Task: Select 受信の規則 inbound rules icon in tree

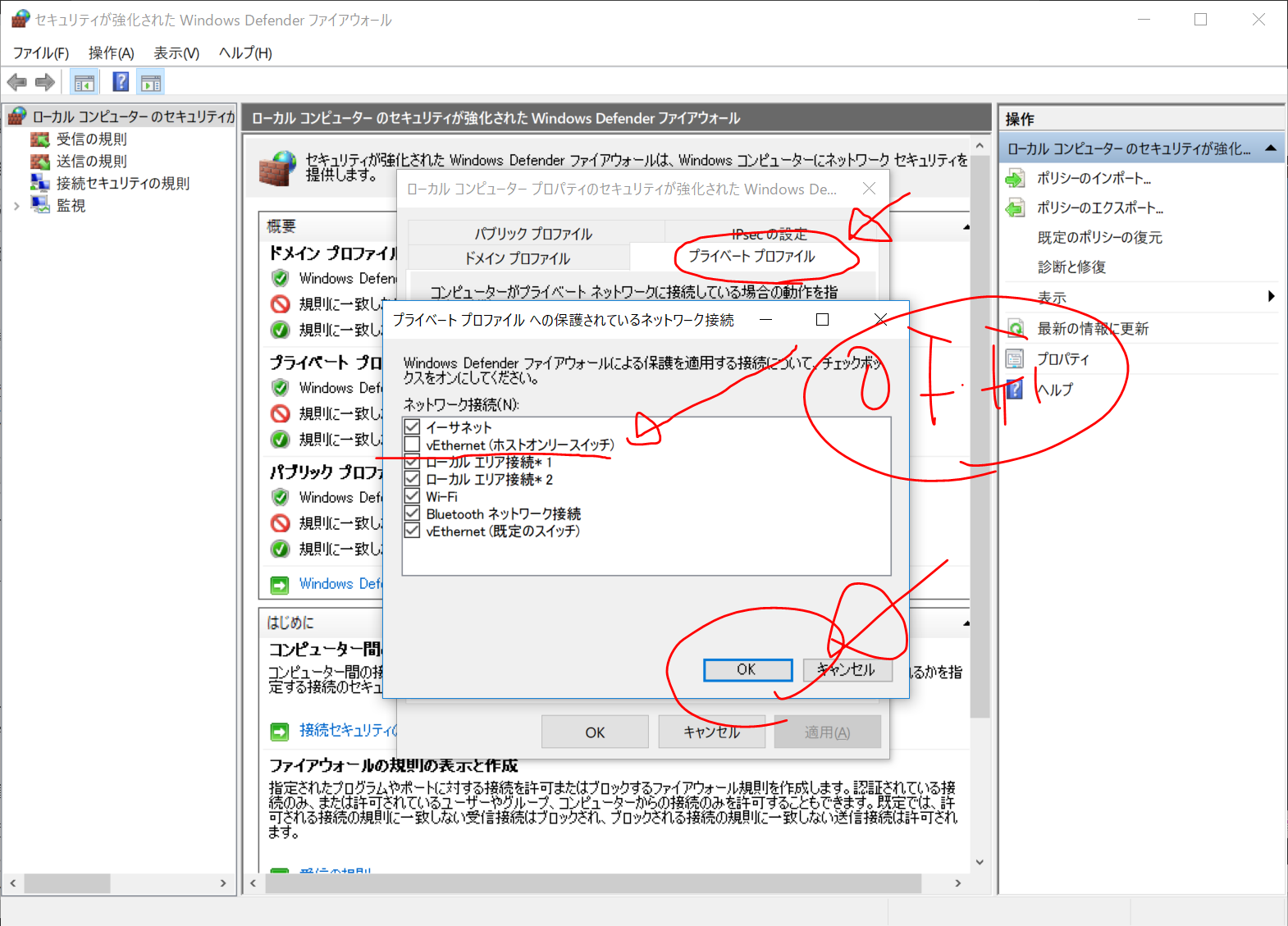Action: point(40,139)
